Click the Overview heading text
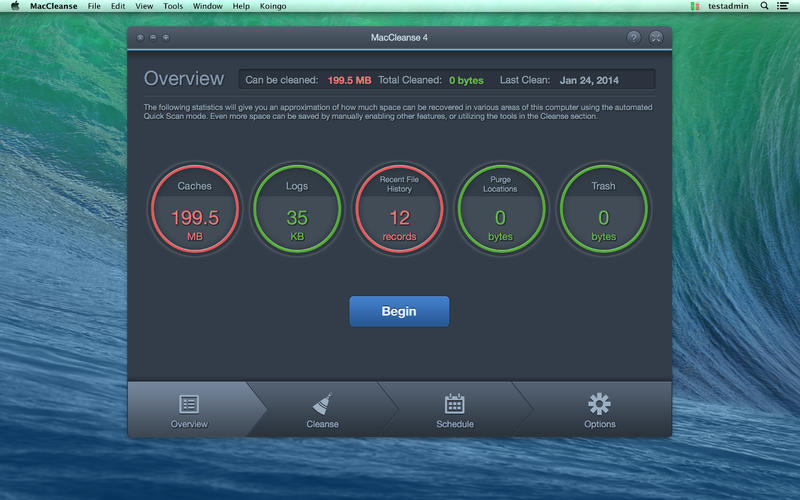Viewport: 800px width, 500px height. [184, 79]
